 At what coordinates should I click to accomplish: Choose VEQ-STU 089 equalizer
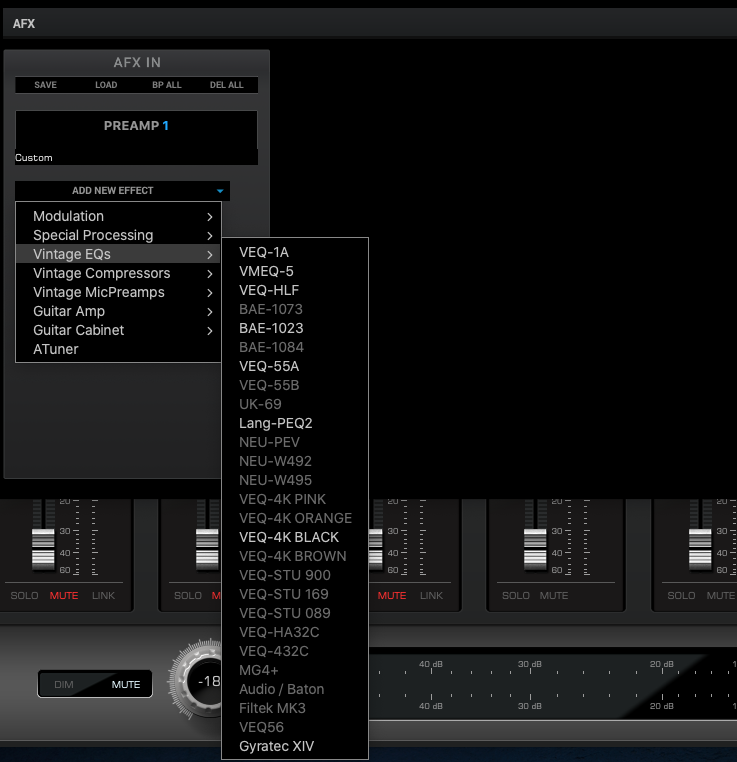[x=295, y=612]
